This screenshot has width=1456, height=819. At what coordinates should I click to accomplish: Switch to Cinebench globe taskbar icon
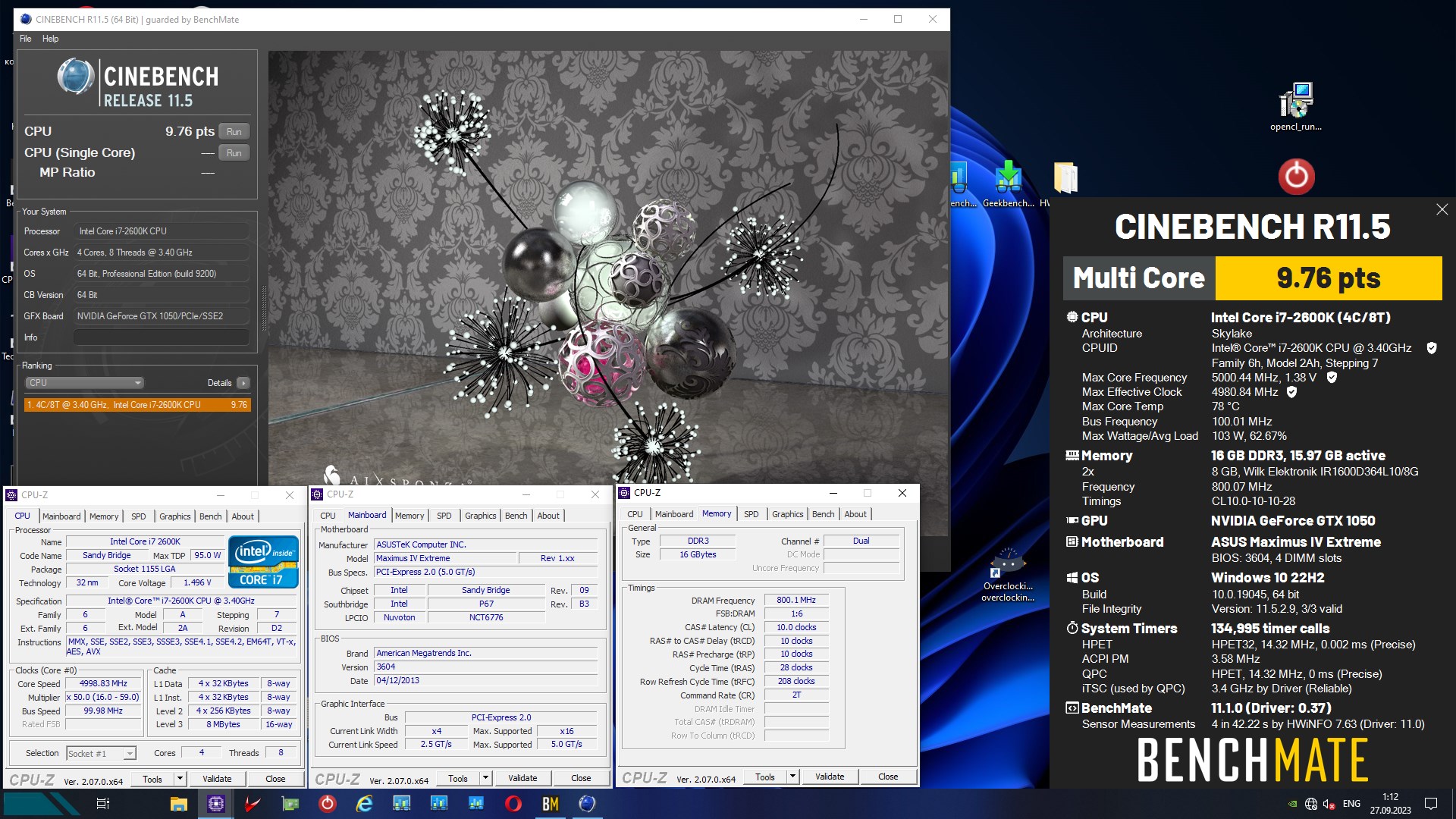click(x=587, y=804)
